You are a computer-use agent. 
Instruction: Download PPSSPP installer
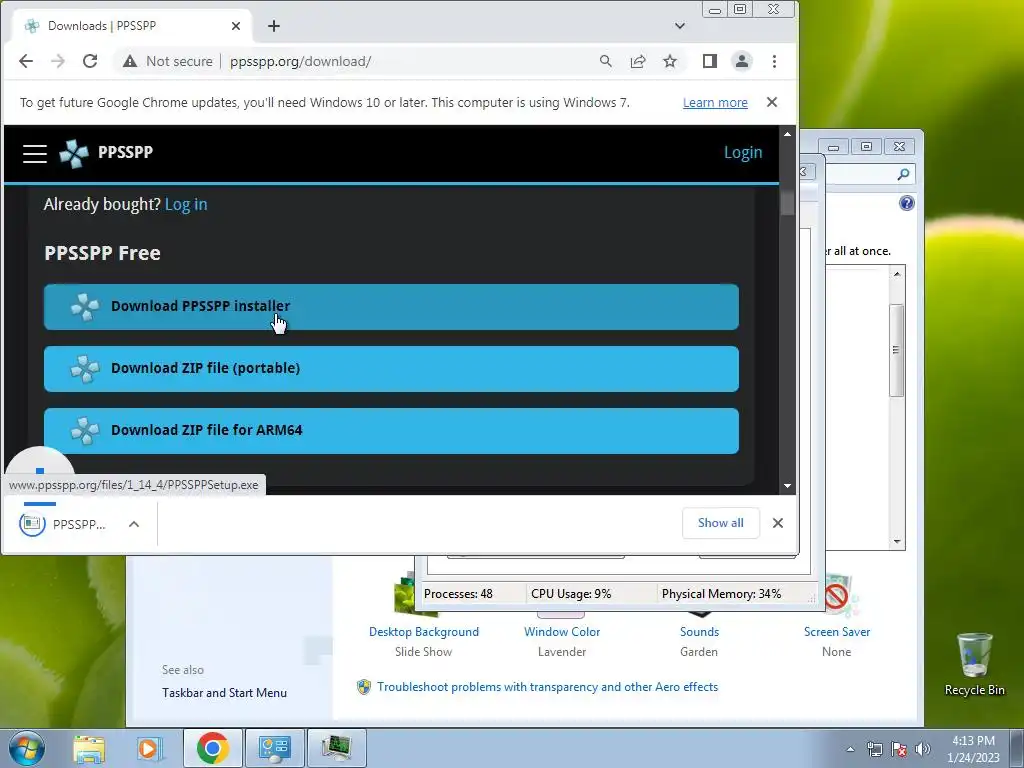(x=391, y=306)
